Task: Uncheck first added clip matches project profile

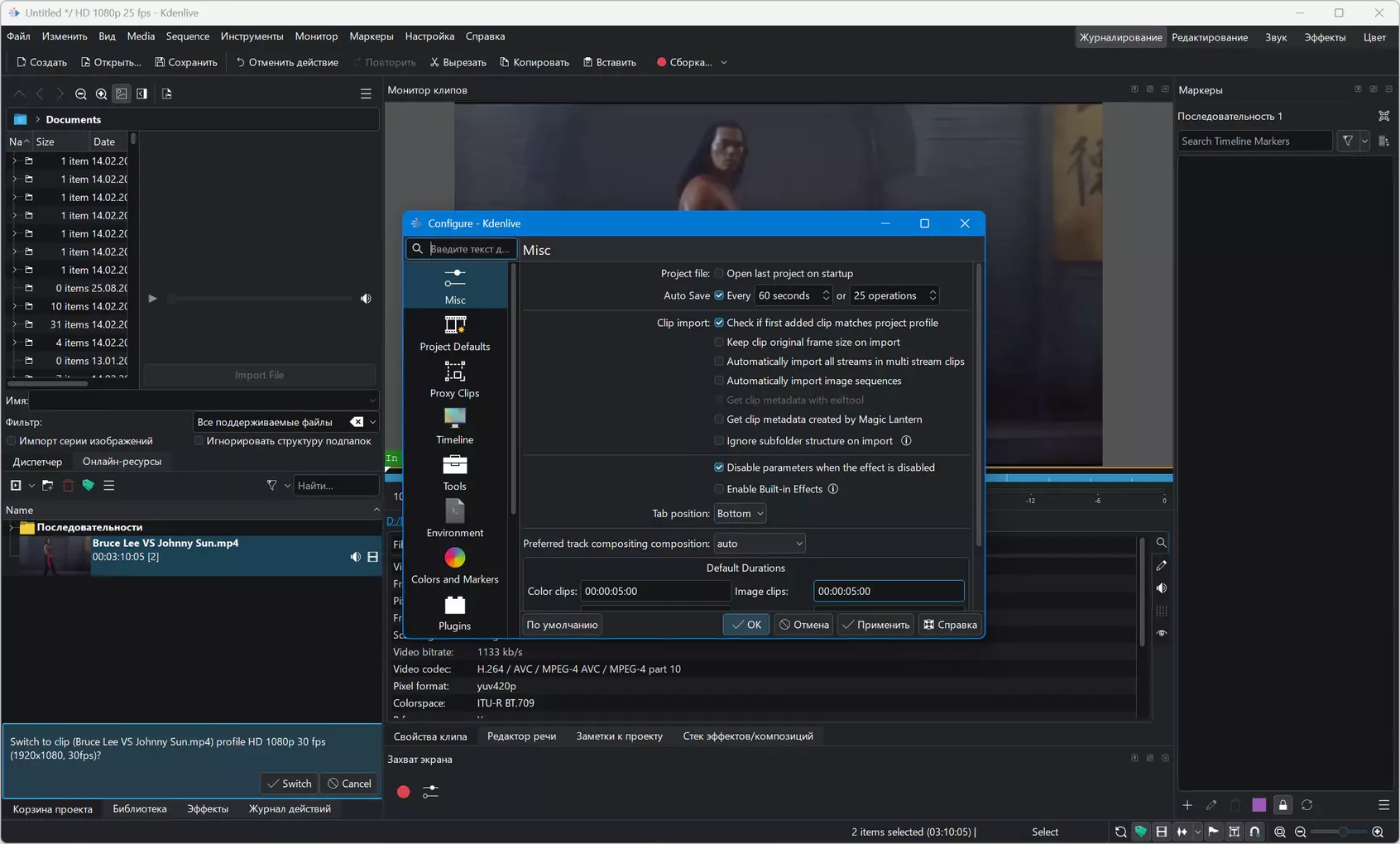Action: click(719, 323)
